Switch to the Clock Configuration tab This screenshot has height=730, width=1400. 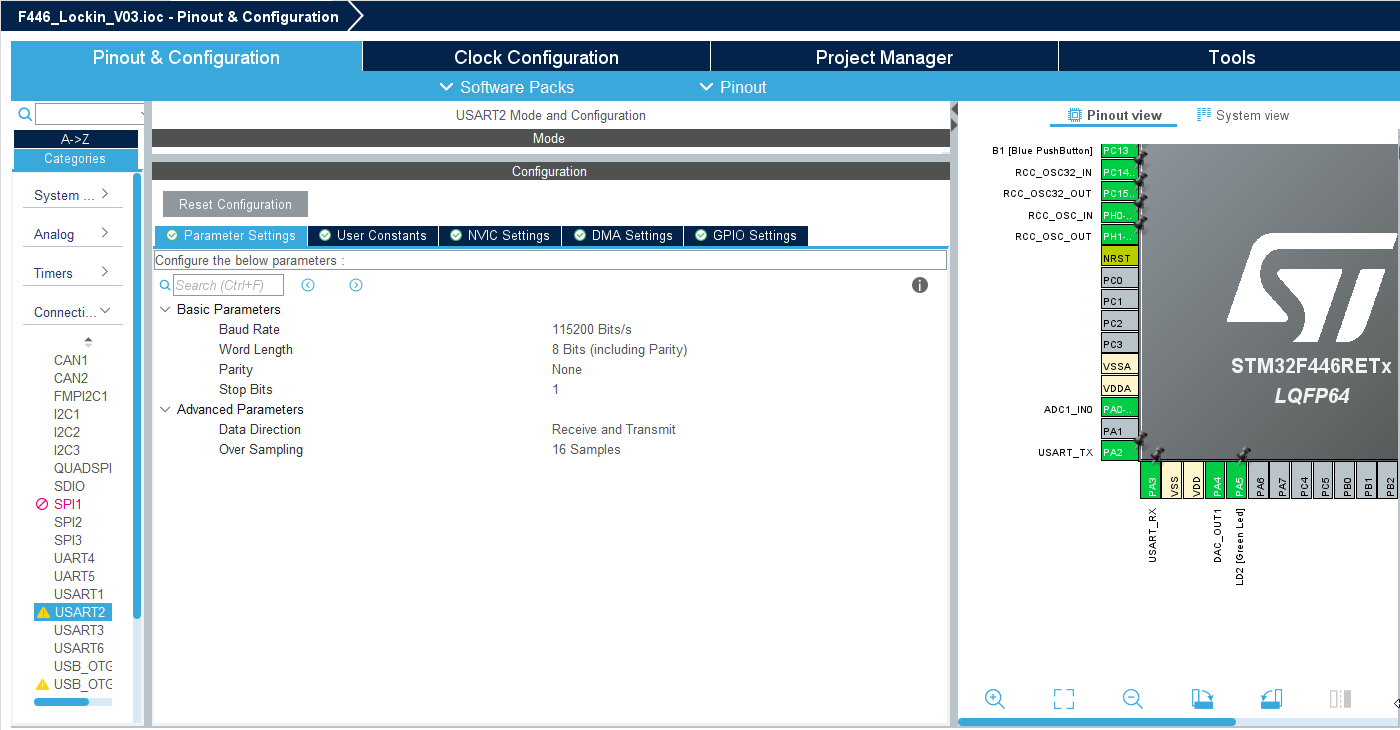pos(536,57)
